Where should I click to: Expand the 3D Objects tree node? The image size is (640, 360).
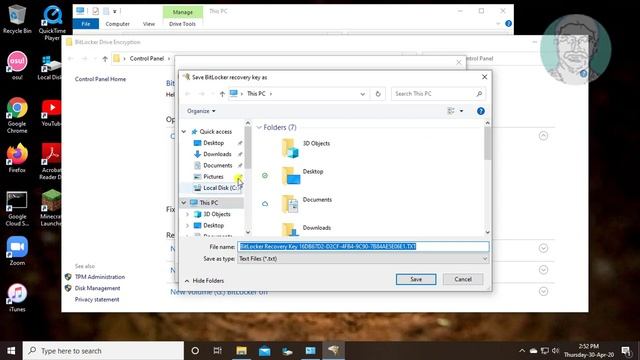[x=187, y=214]
